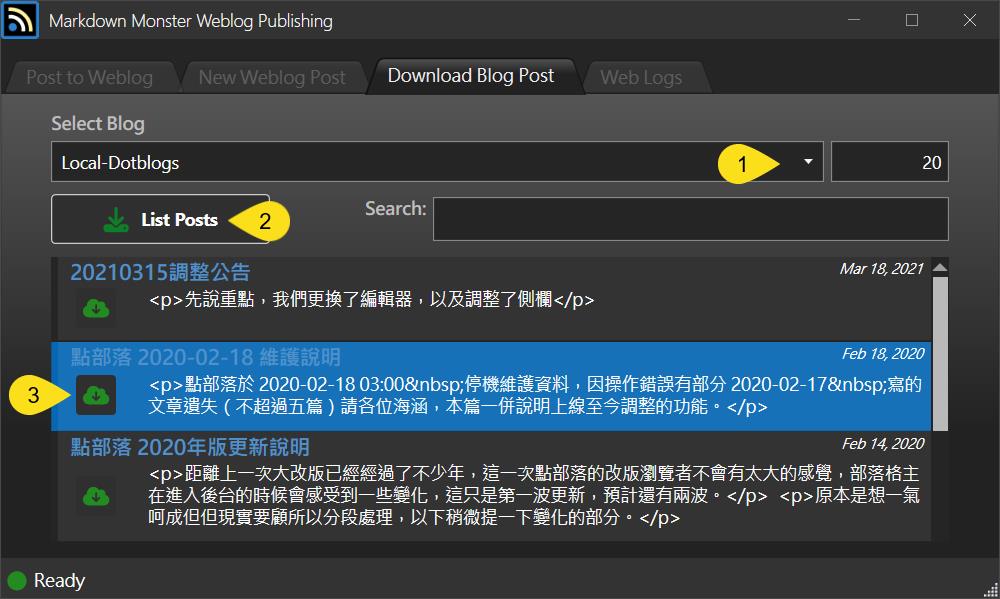Image resolution: width=1000 pixels, height=599 pixels.
Task: Select the Download Blog Post tab
Action: (x=470, y=76)
